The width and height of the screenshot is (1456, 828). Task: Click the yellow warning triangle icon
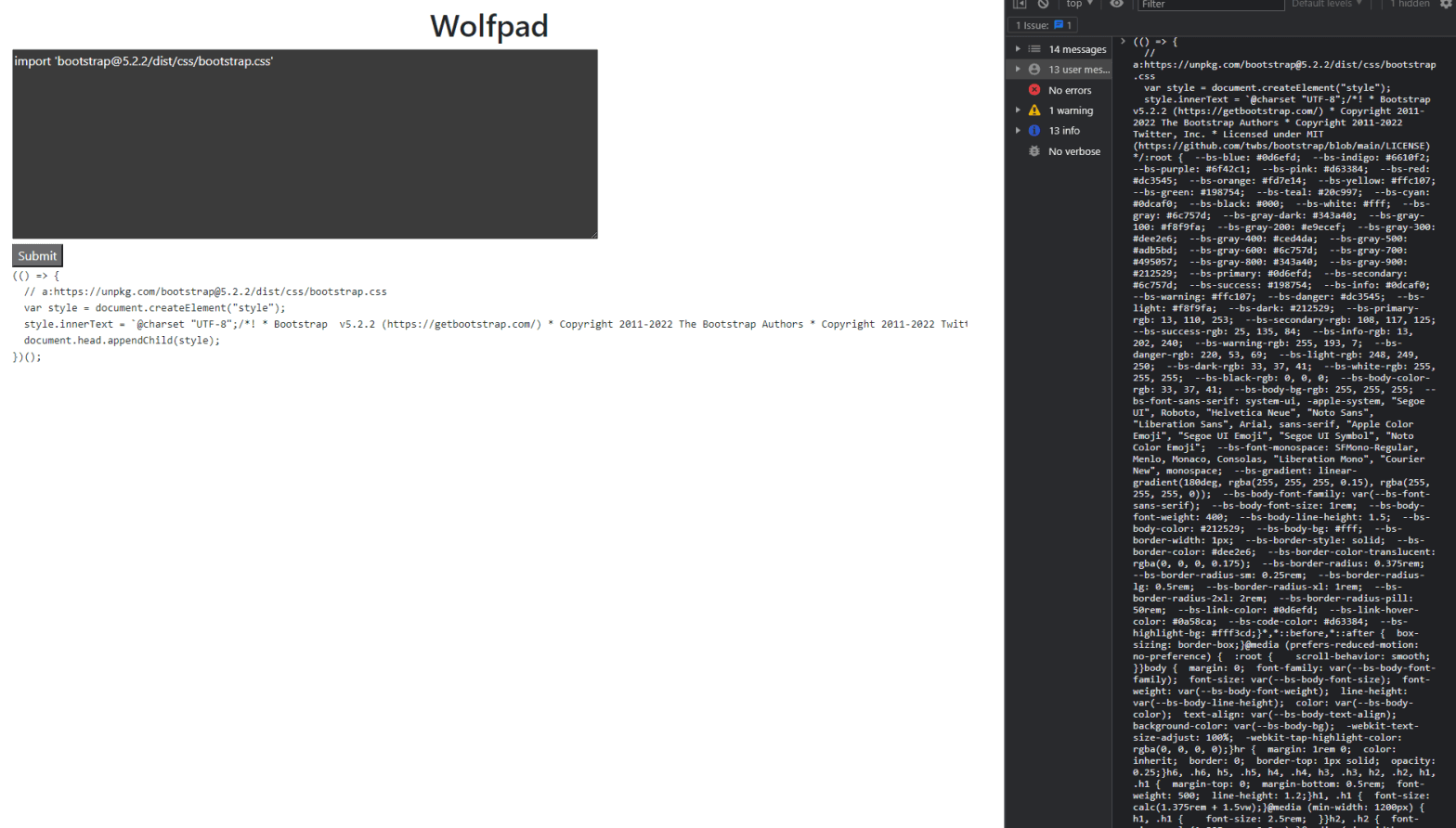point(1034,110)
